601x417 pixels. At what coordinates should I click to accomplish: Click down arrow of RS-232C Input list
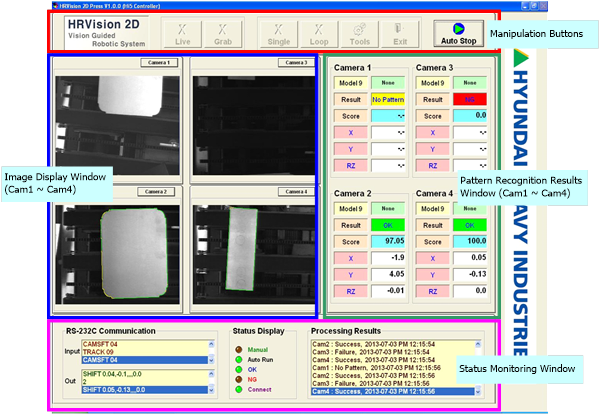coord(211,360)
